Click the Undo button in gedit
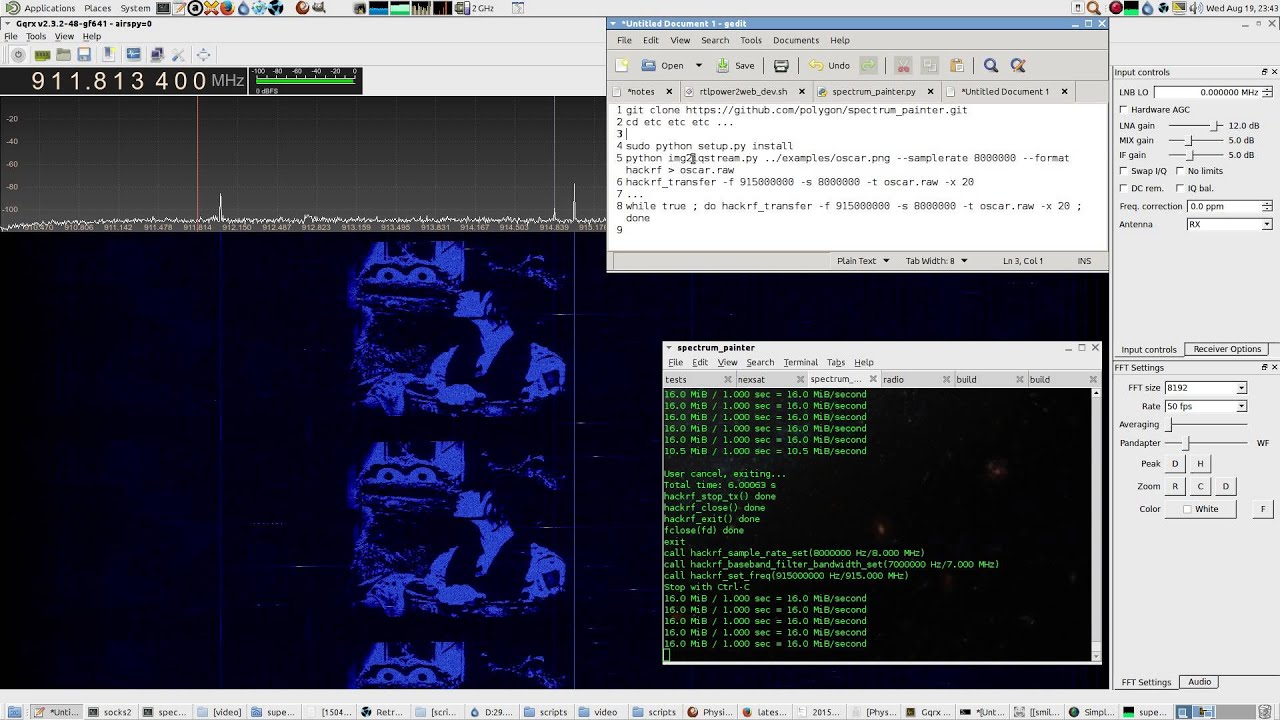Screen dimensions: 1280x720 tap(829, 66)
